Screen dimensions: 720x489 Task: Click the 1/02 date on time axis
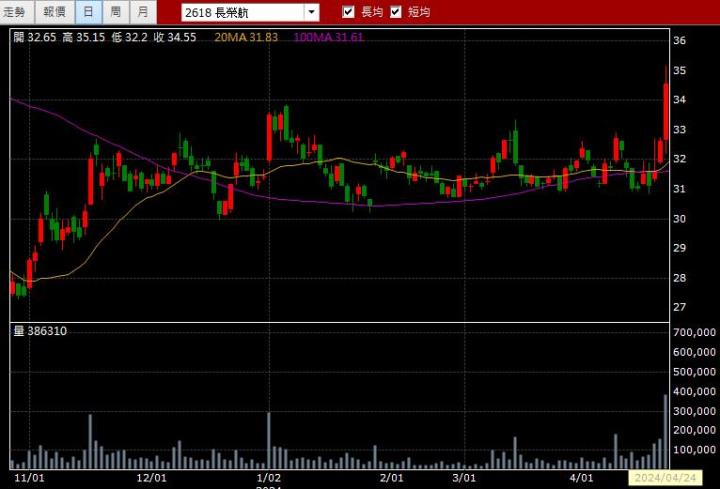pos(268,478)
